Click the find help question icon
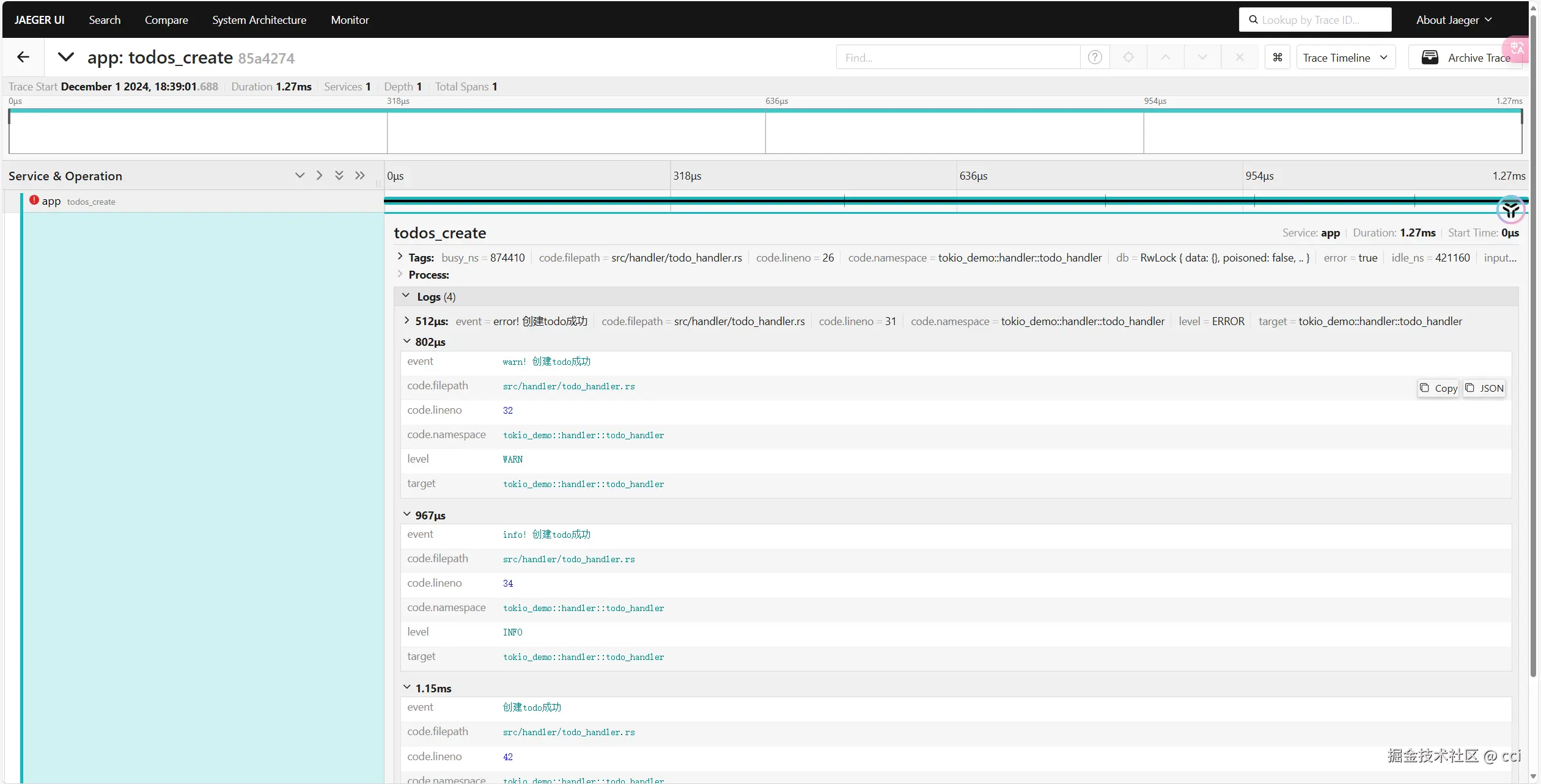1541x784 pixels. [x=1095, y=57]
